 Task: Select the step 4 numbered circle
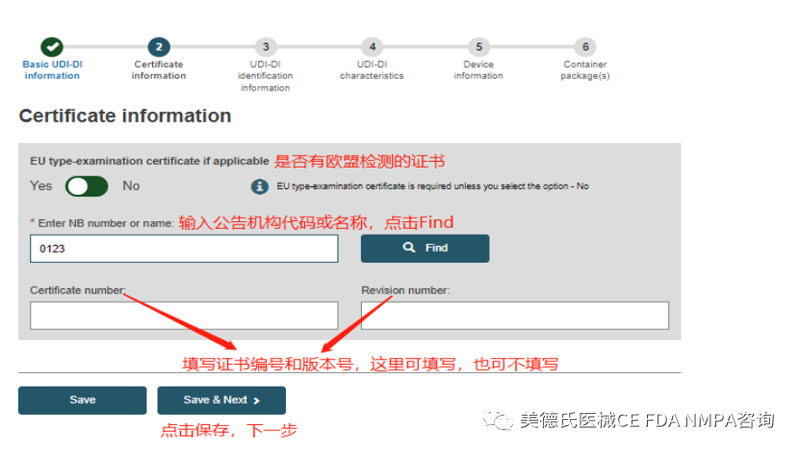(372, 46)
